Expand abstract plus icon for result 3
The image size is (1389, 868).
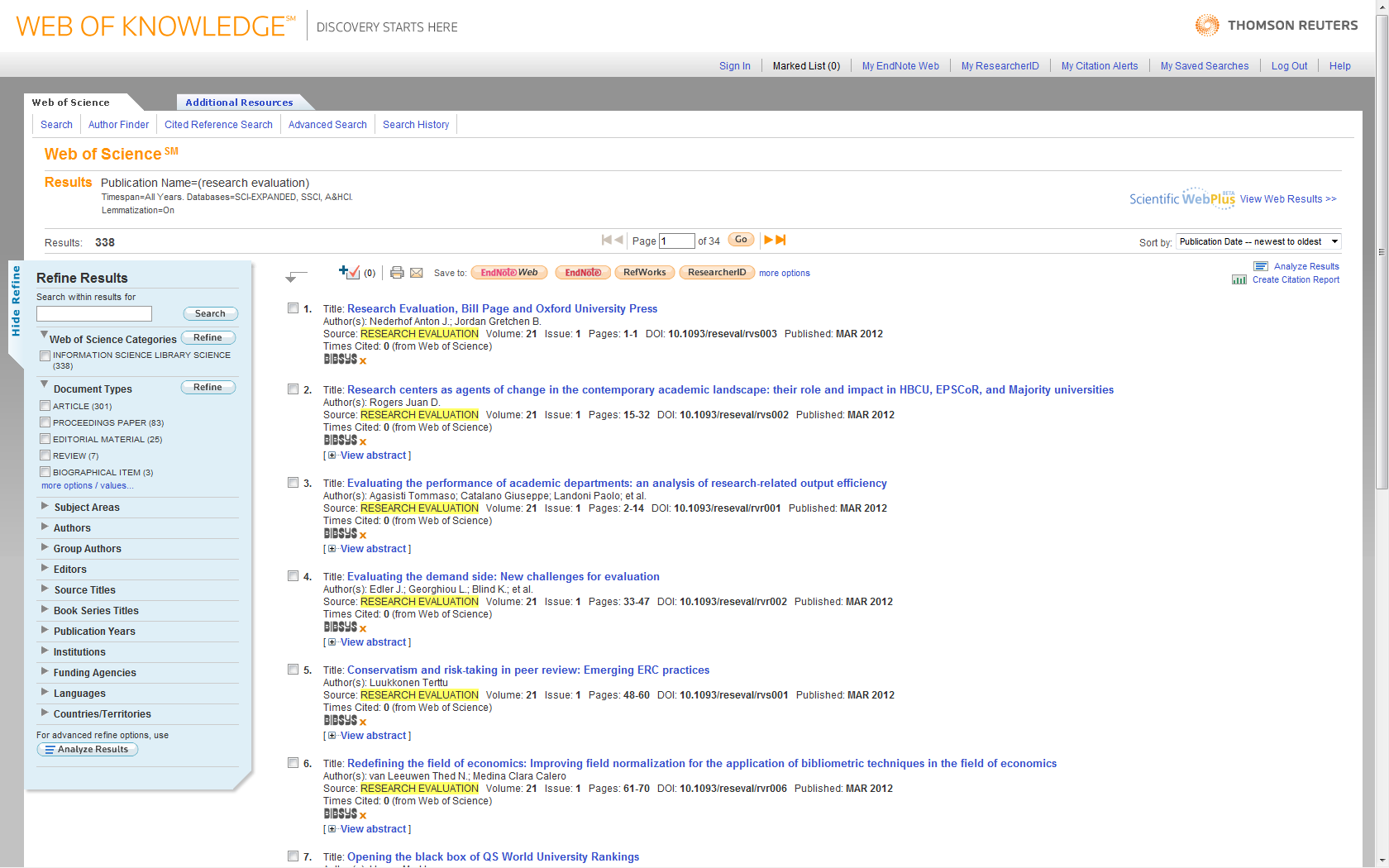tap(332, 549)
